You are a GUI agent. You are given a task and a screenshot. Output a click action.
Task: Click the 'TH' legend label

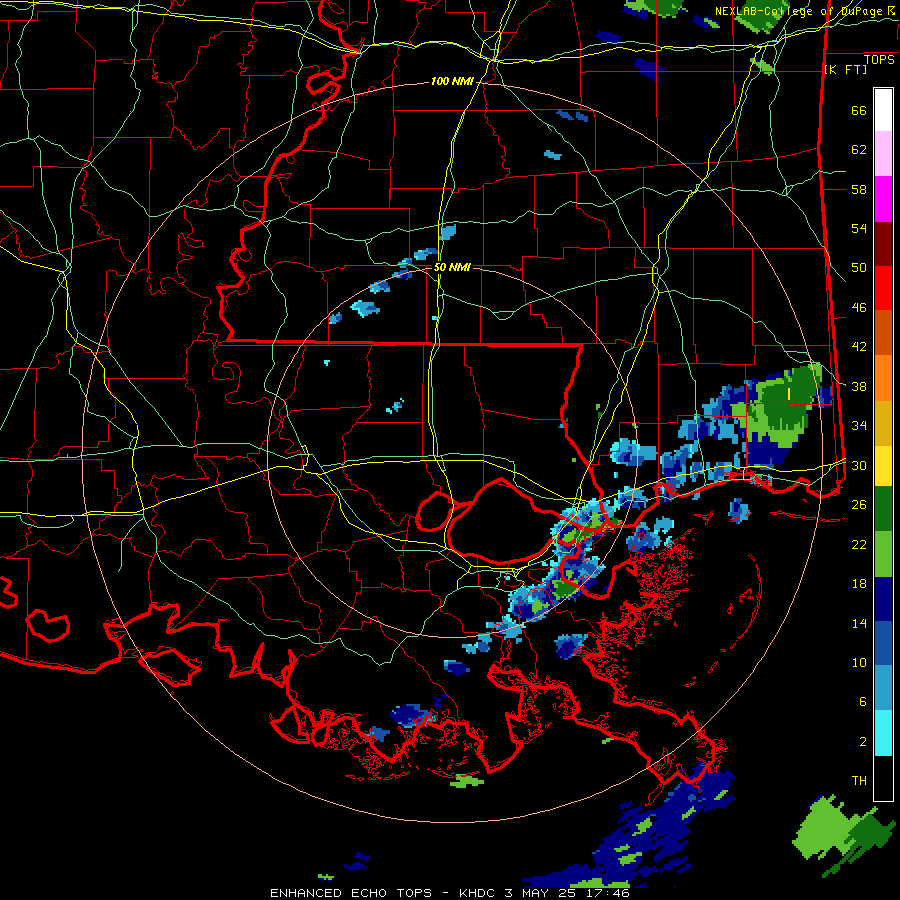click(x=859, y=781)
